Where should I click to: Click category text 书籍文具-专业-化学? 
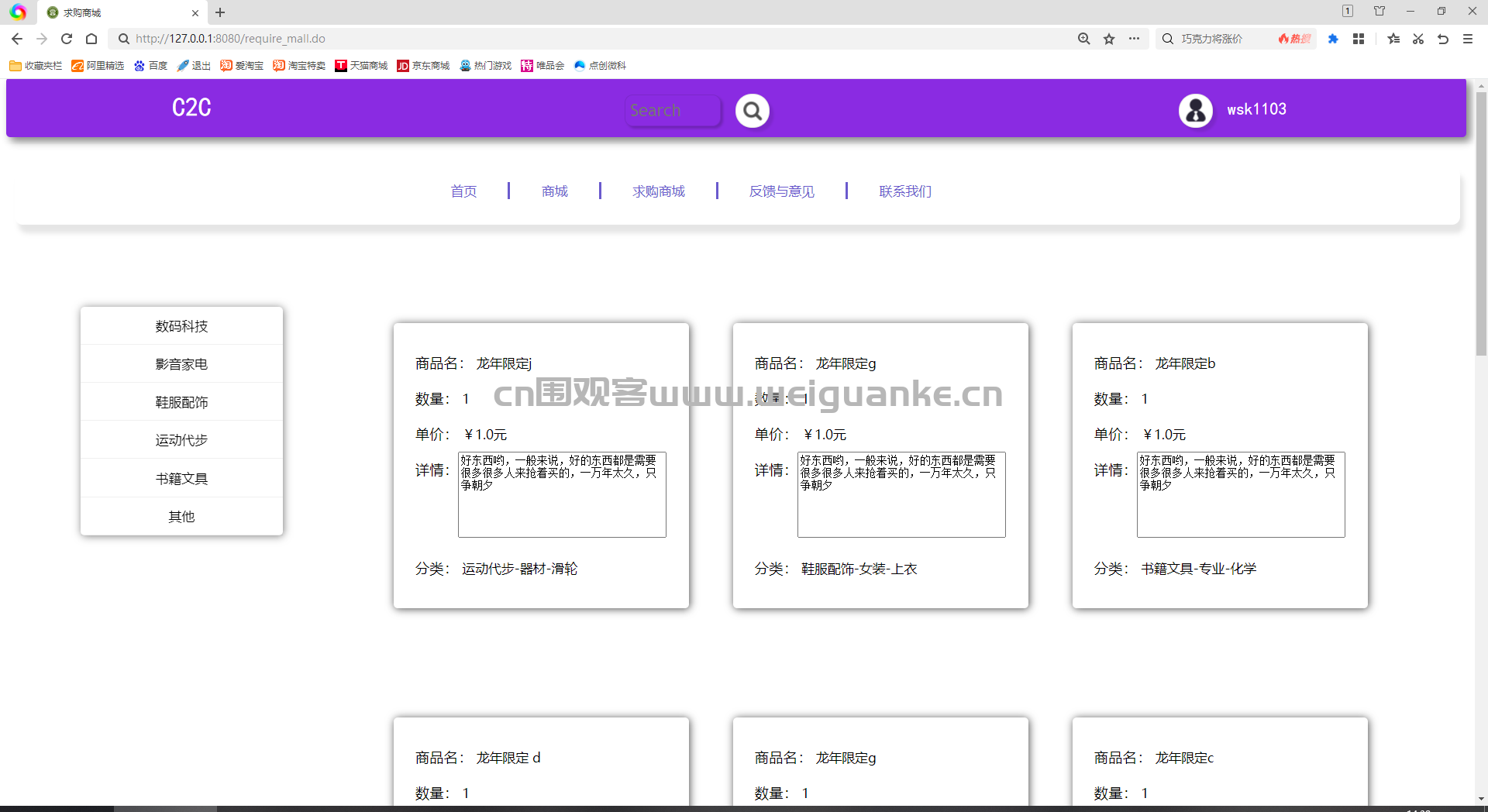[1199, 569]
